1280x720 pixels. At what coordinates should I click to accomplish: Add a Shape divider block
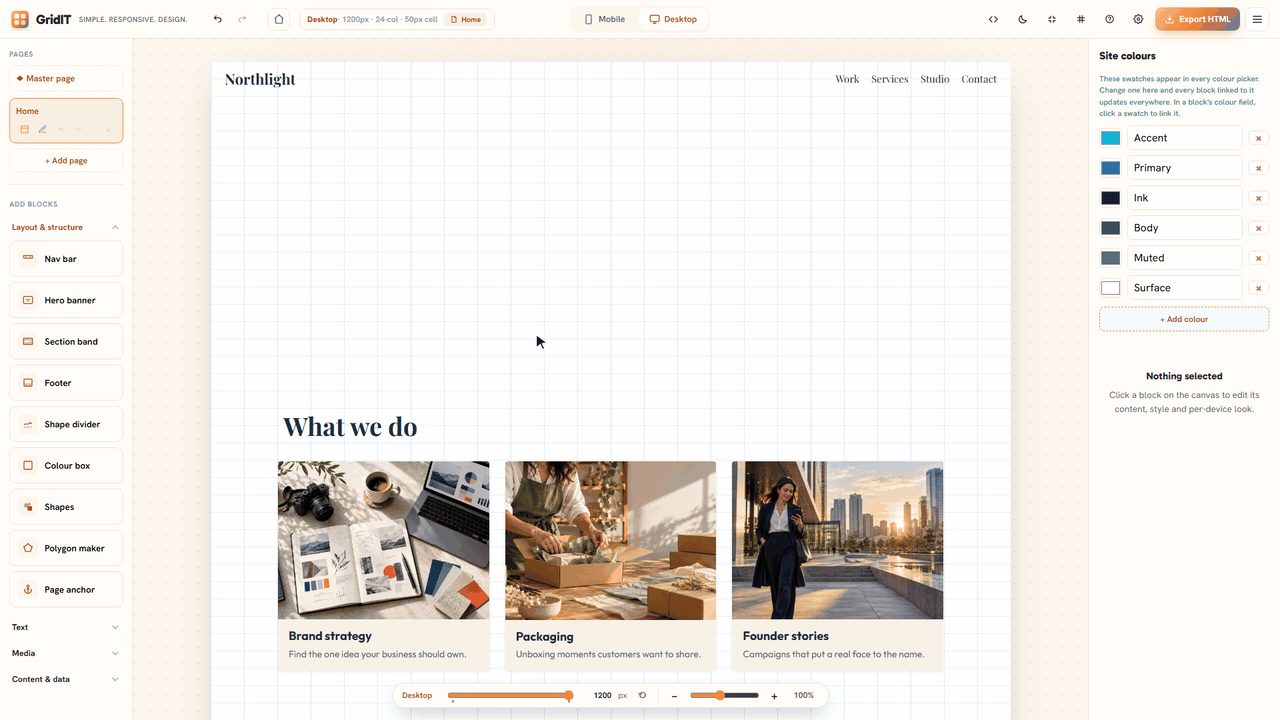(x=66, y=424)
